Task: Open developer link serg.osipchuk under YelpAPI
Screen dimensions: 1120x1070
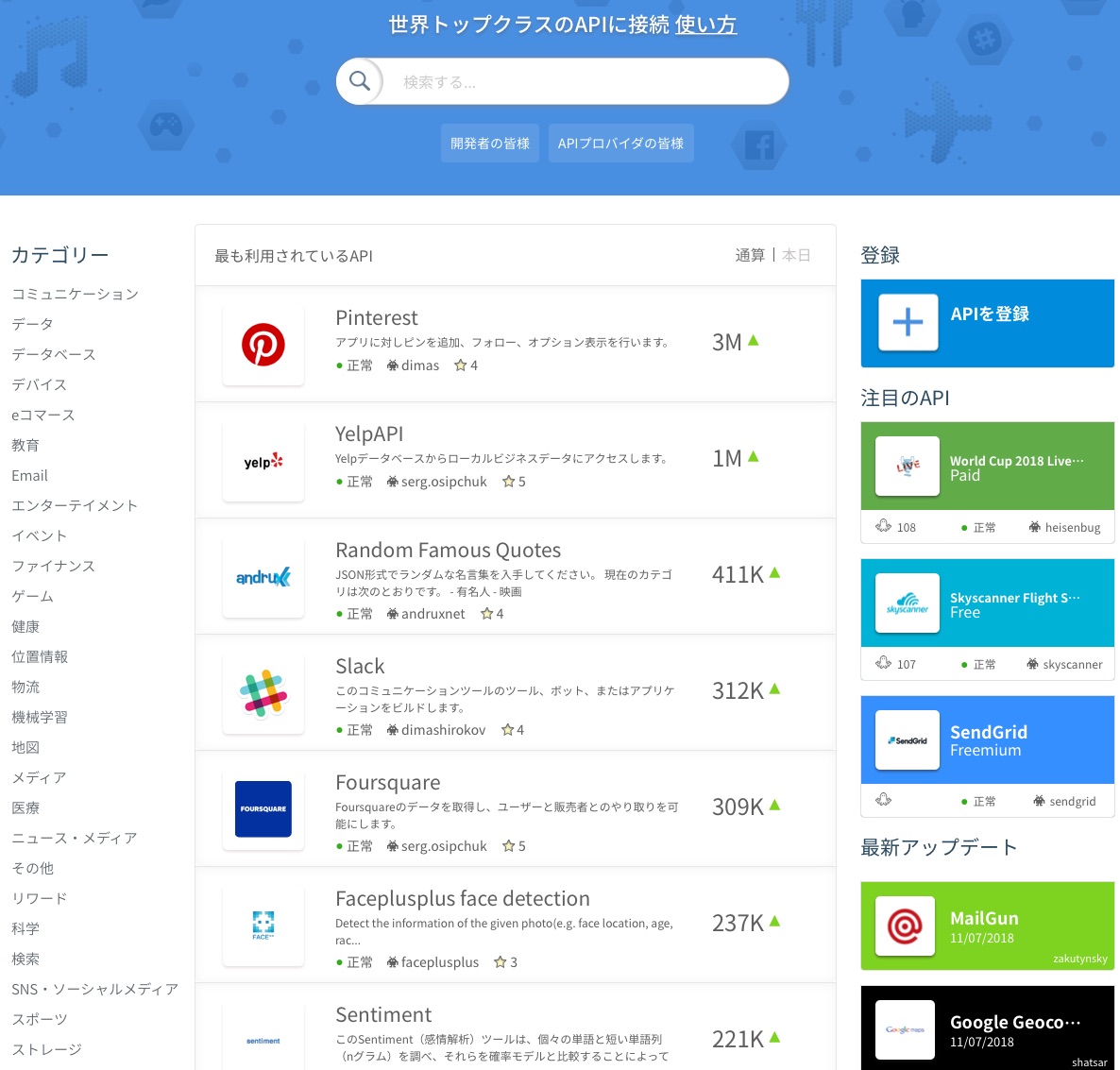Action: (444, 482)
